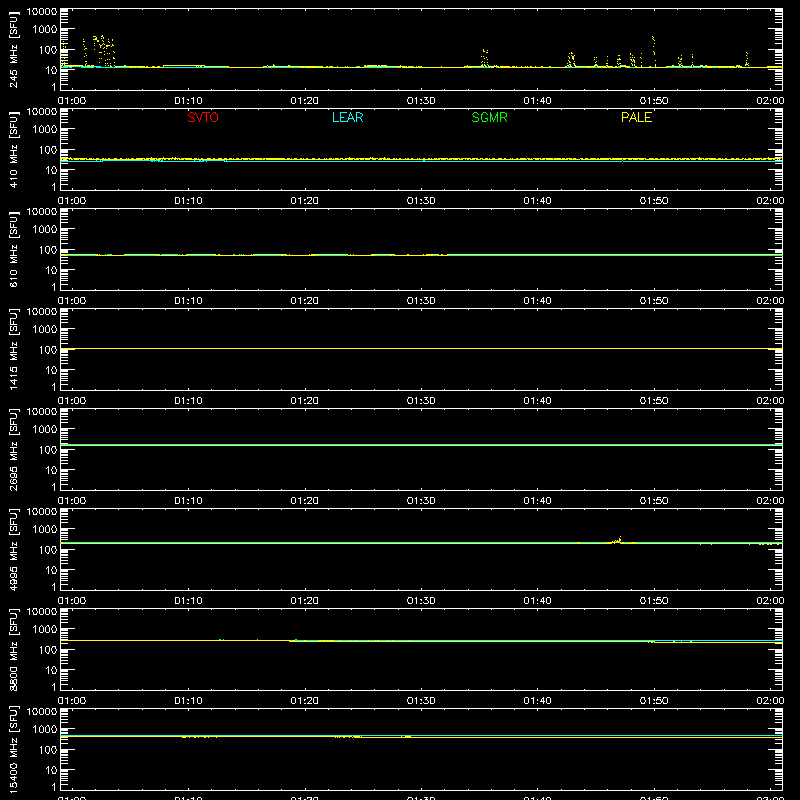
Task: Click 01:30 tick label under 8800 MHz panel
Action: pos(421,701)
